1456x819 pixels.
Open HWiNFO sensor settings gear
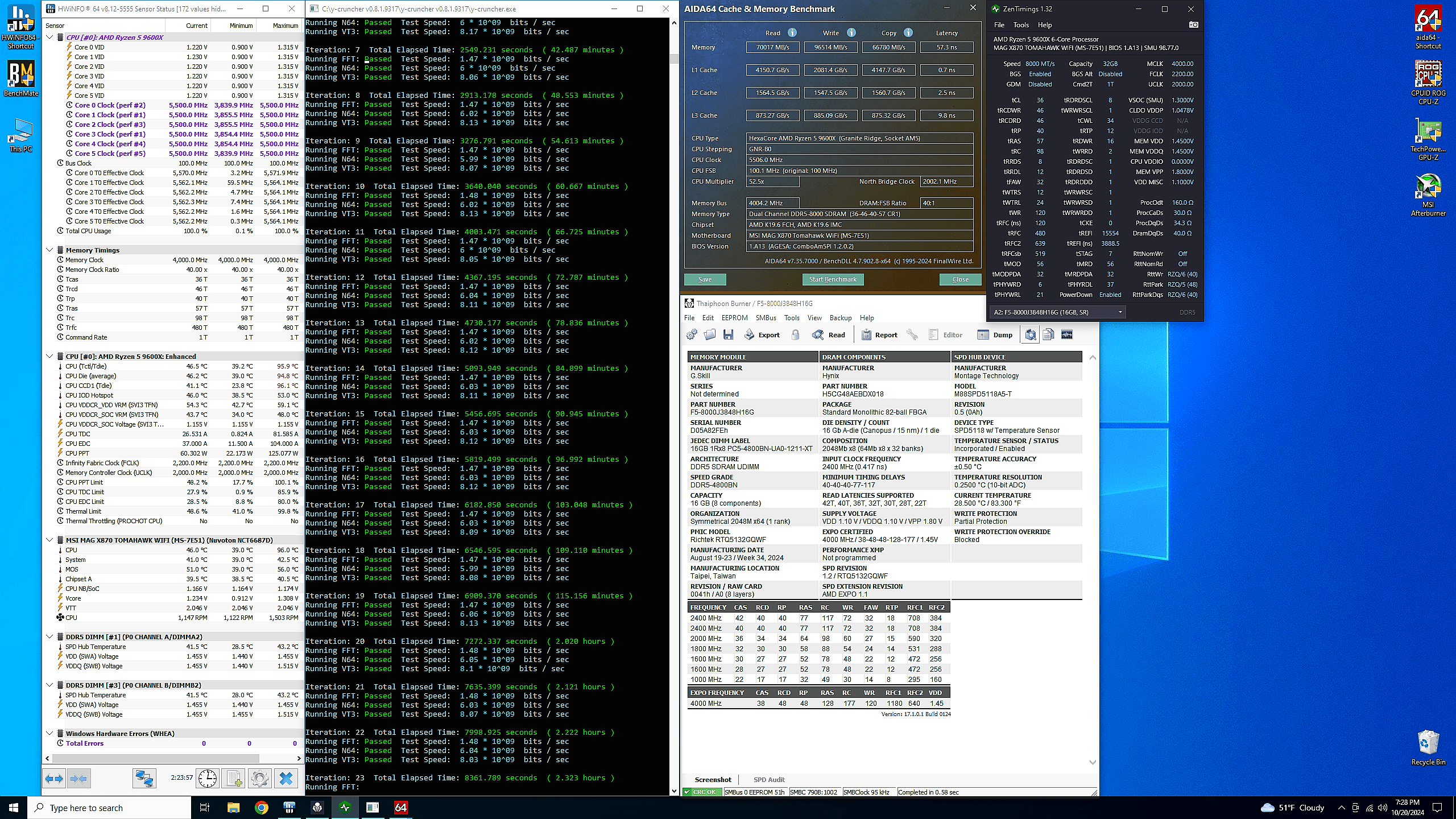click(259, 778)
